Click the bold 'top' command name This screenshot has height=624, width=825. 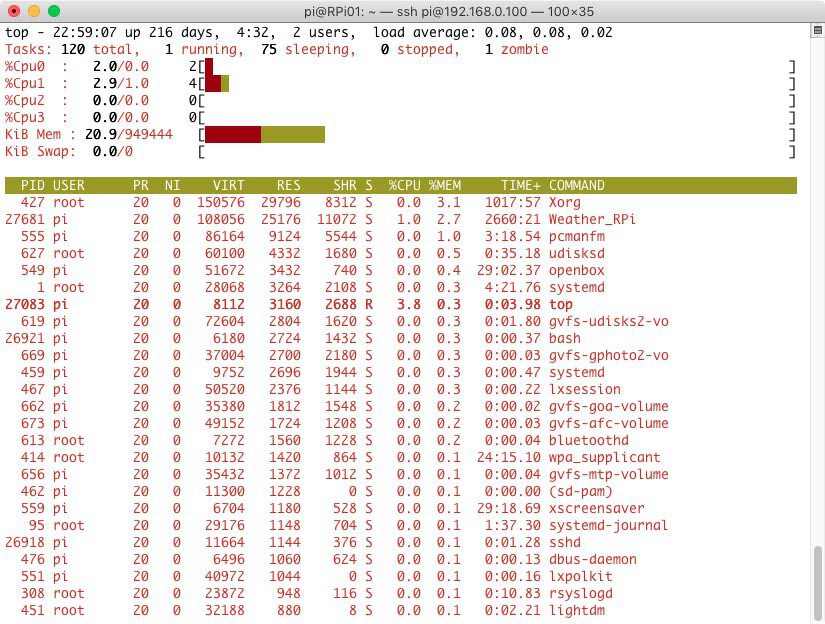pos(561,305)
